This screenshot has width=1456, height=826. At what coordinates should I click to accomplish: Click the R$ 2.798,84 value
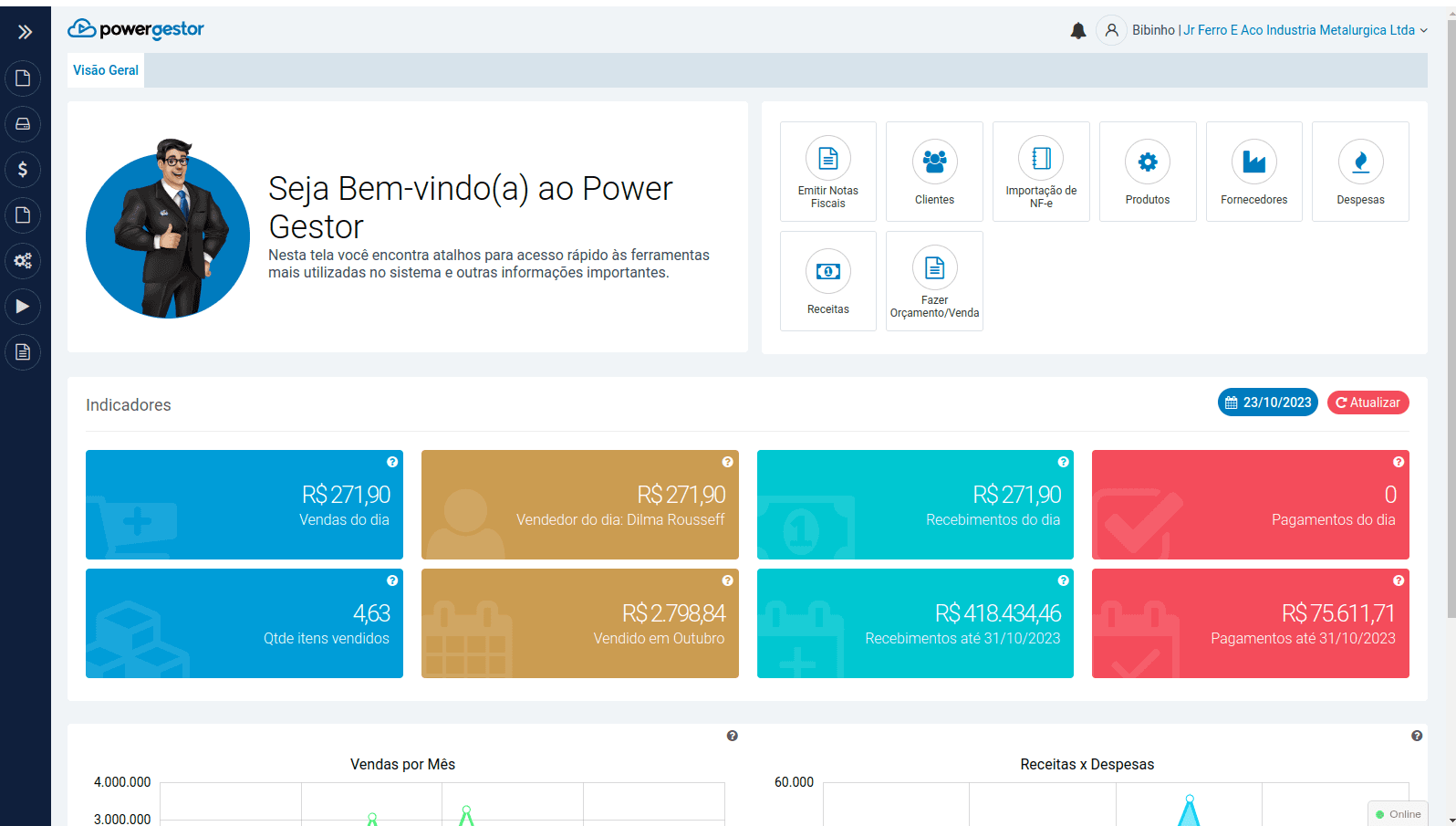tap(674, 613)
